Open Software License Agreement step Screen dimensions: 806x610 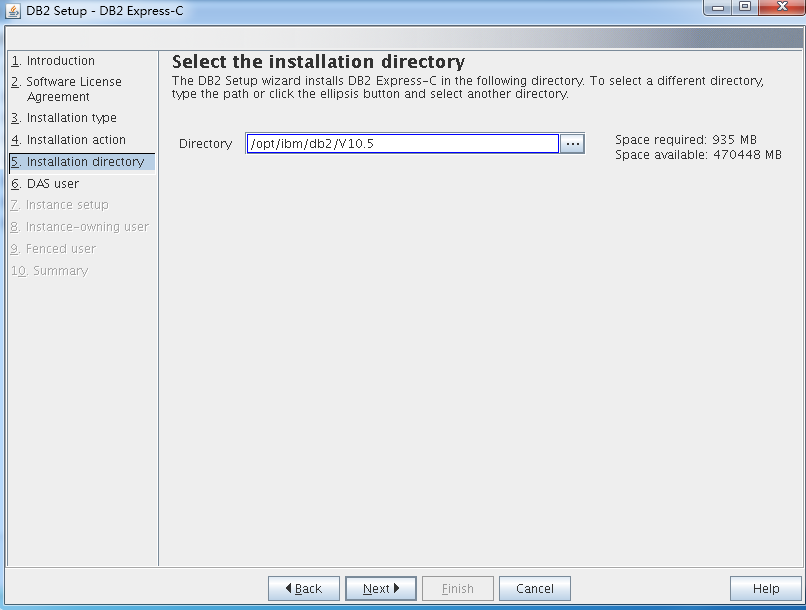66,89
